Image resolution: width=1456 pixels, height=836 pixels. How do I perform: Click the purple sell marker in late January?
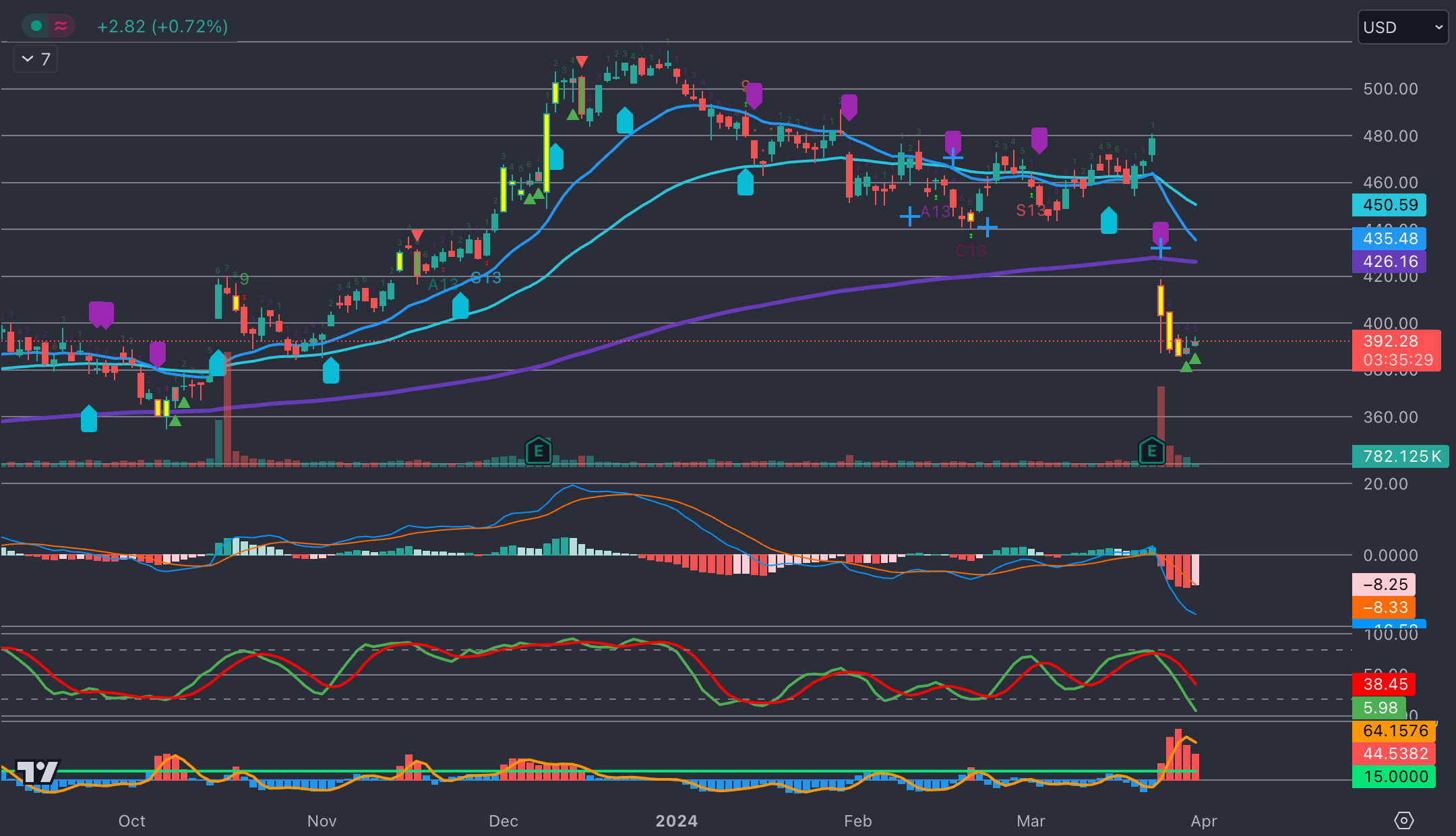click(x=849, y=107)
